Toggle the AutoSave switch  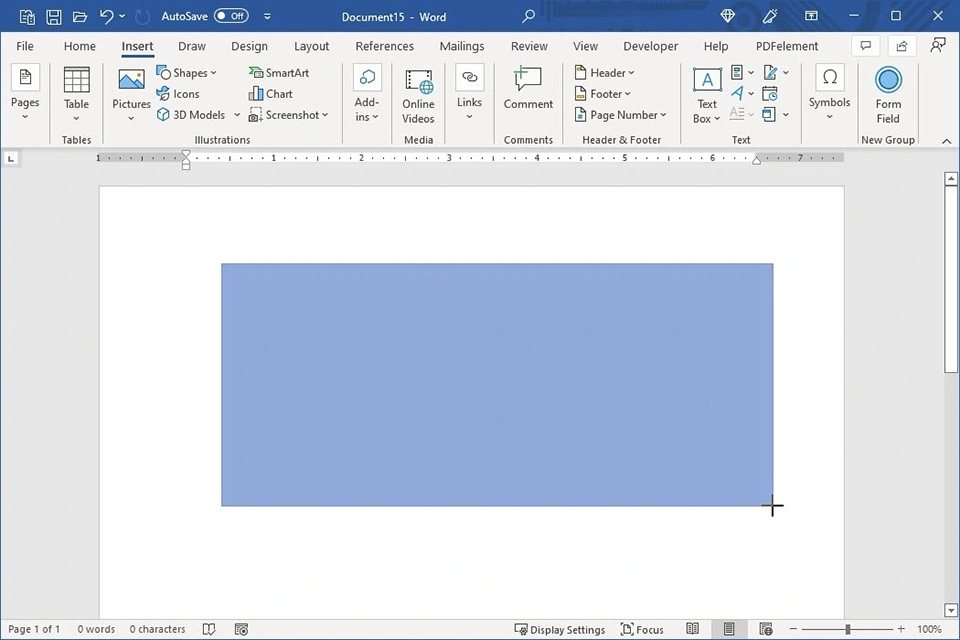[231, 17]
